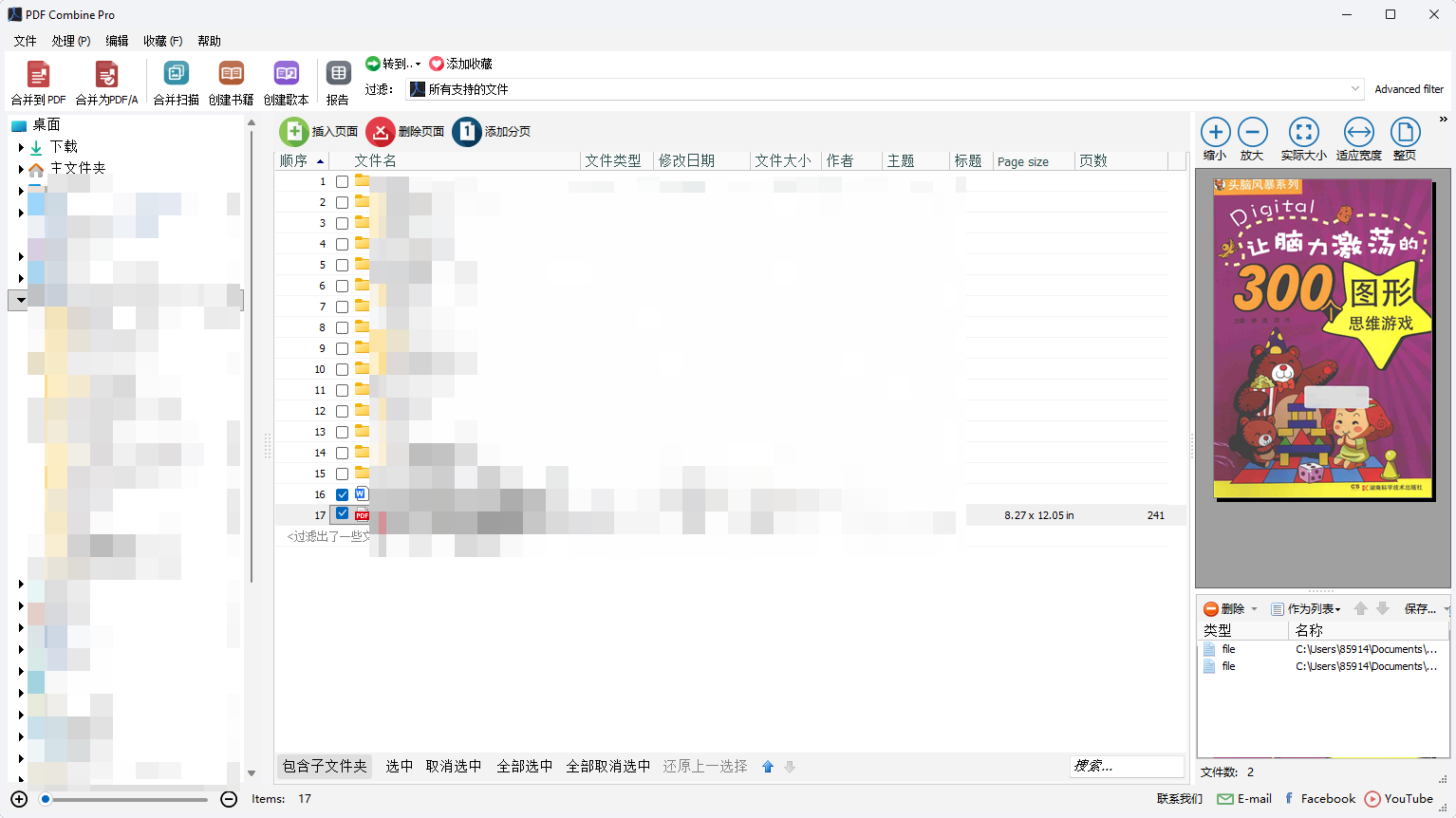Move selection down with gray arrow
Screen dimensions: 1456x818
click(x=790, y=767)
